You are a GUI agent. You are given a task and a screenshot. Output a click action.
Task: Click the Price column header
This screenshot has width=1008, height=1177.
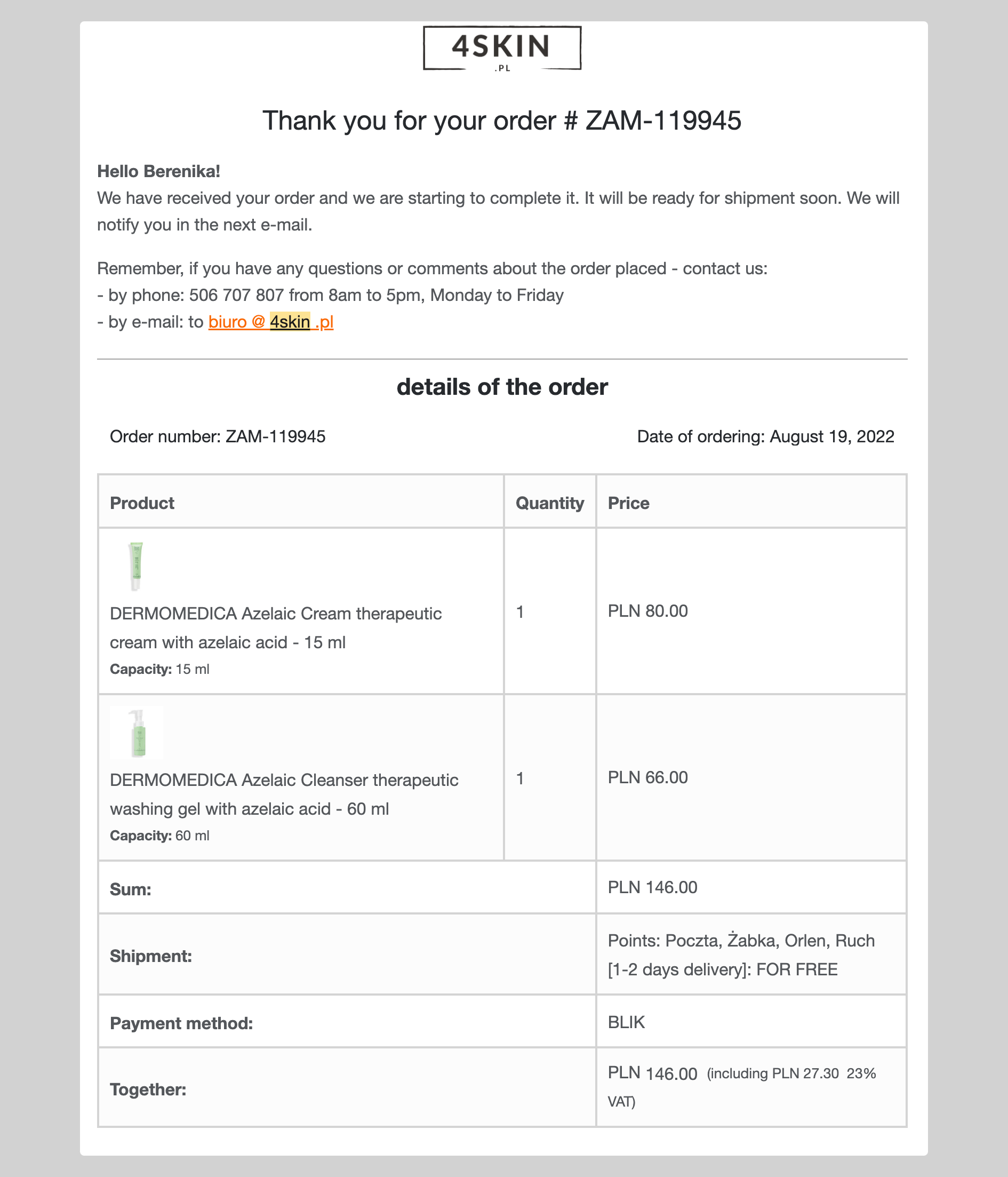629,503
